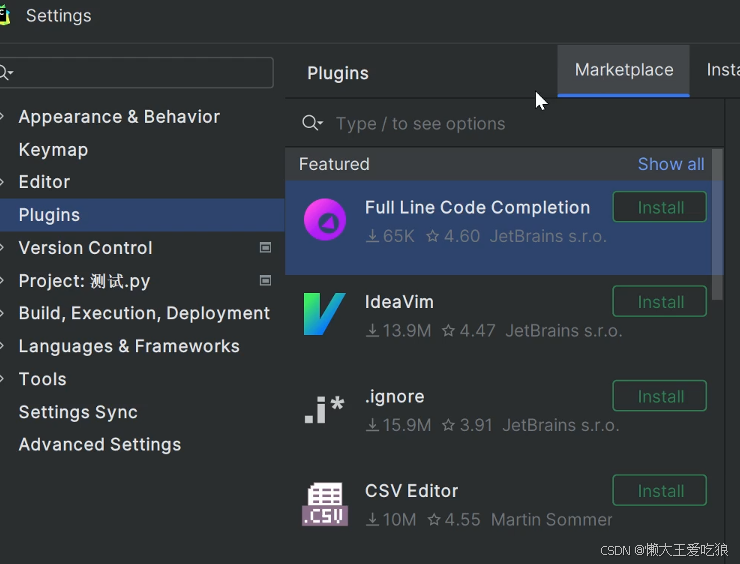Expand the Editor settings section
The height and width of the screenshot is (564, 740).
tap(2, 182)
